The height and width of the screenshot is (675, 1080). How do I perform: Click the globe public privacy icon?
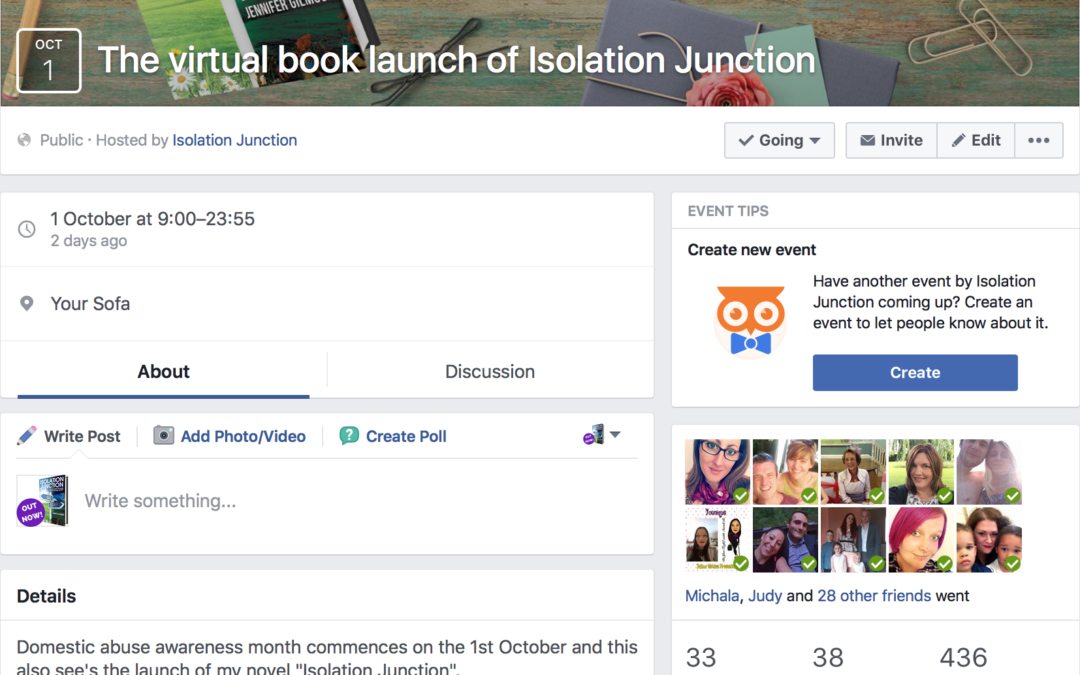(x=24, y=140)
